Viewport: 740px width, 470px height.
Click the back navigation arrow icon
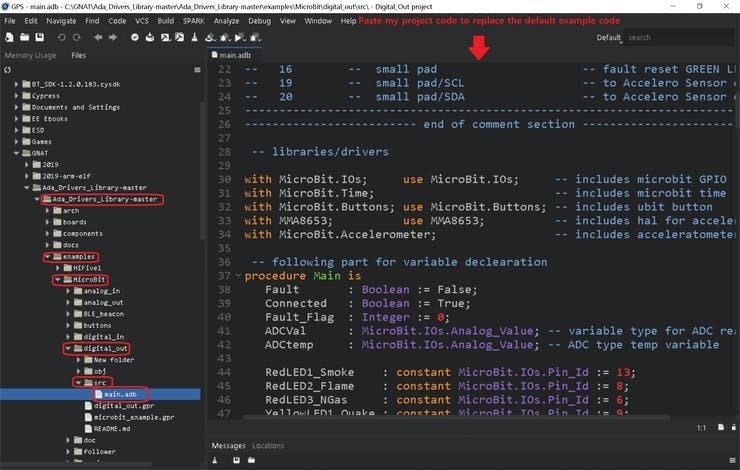coord(96,37)
